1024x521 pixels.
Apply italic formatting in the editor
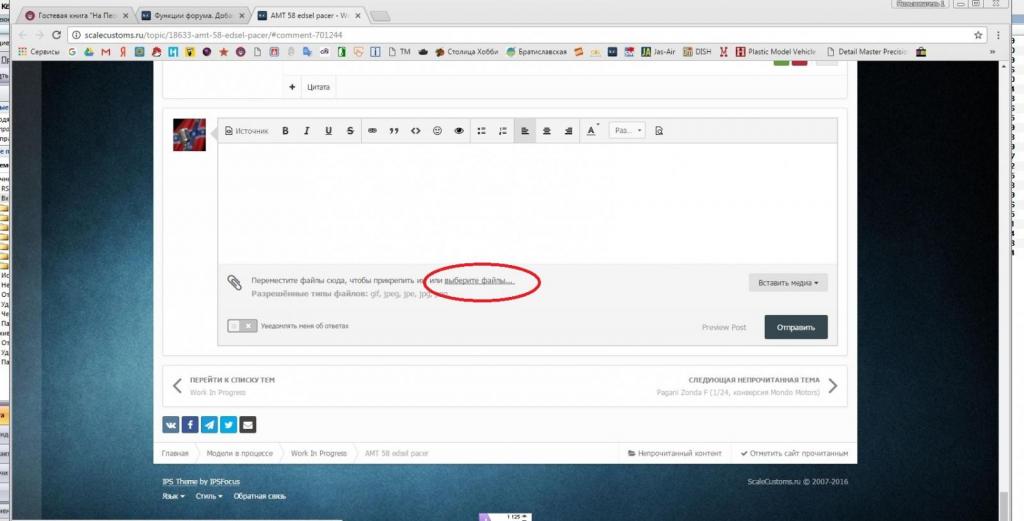tap(306, 131)
